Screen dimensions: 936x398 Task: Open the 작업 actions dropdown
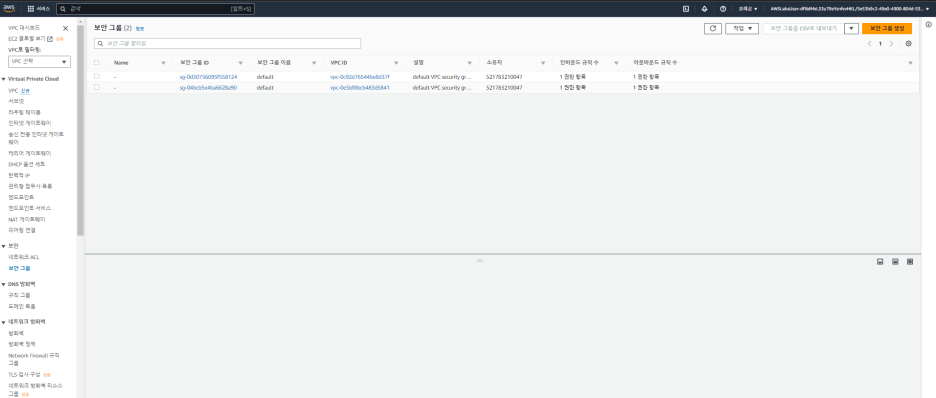tap(741, 28)
